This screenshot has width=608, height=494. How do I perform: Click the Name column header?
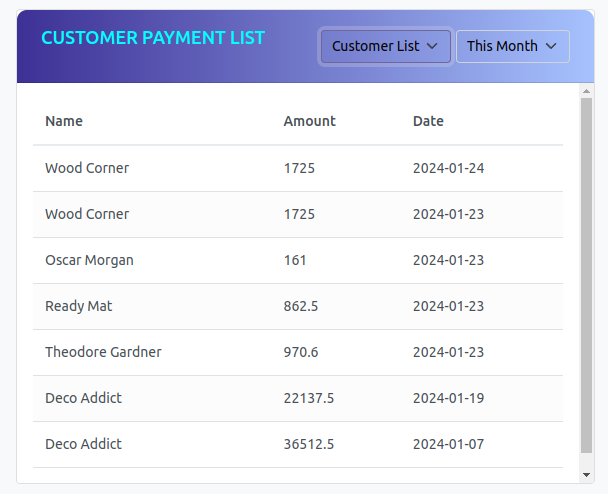click(x=64, y=121)
